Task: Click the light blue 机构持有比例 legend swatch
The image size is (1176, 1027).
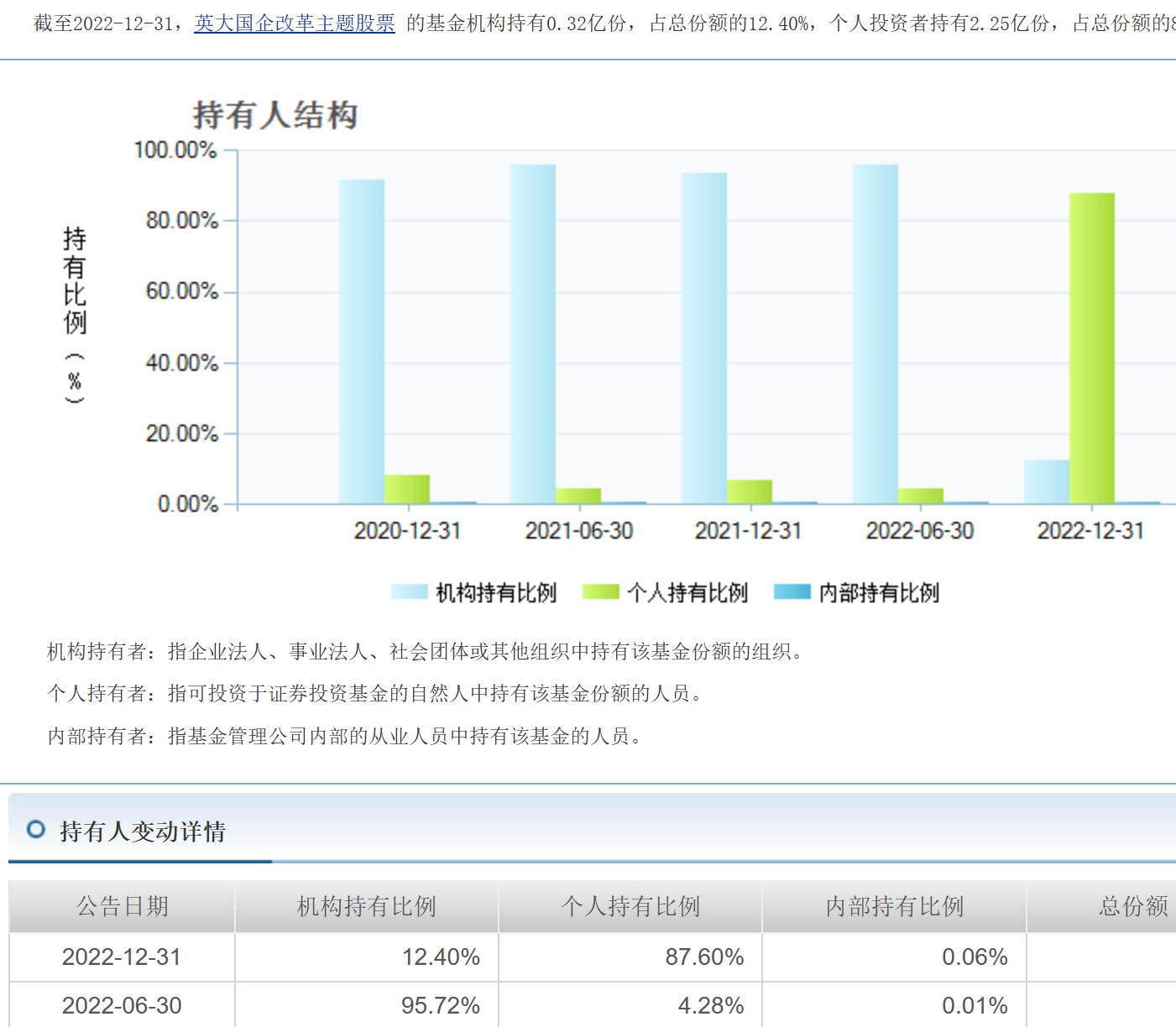Action: coord(410,592)
